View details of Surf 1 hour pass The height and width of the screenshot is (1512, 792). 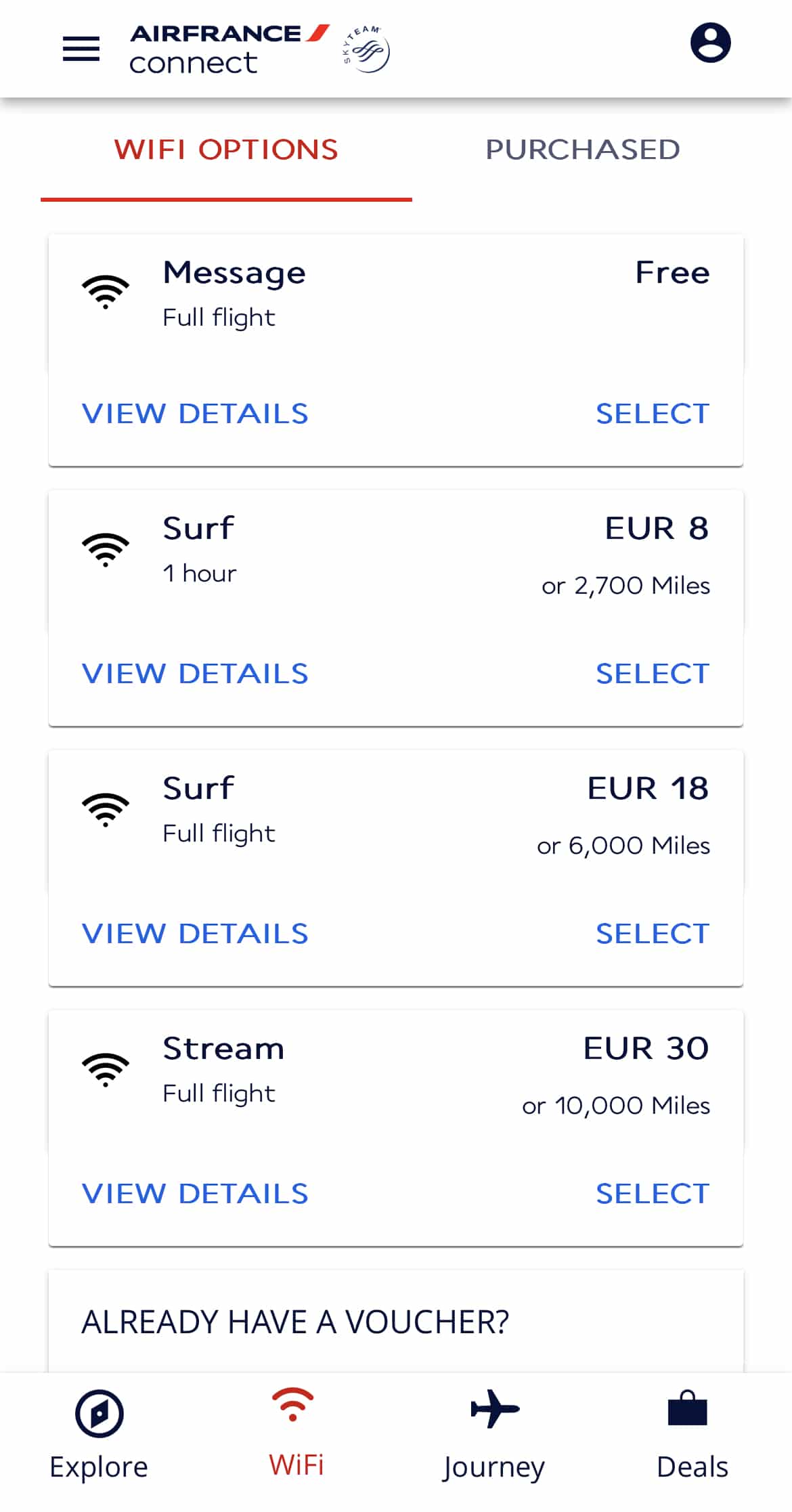[x=195, y=674]
